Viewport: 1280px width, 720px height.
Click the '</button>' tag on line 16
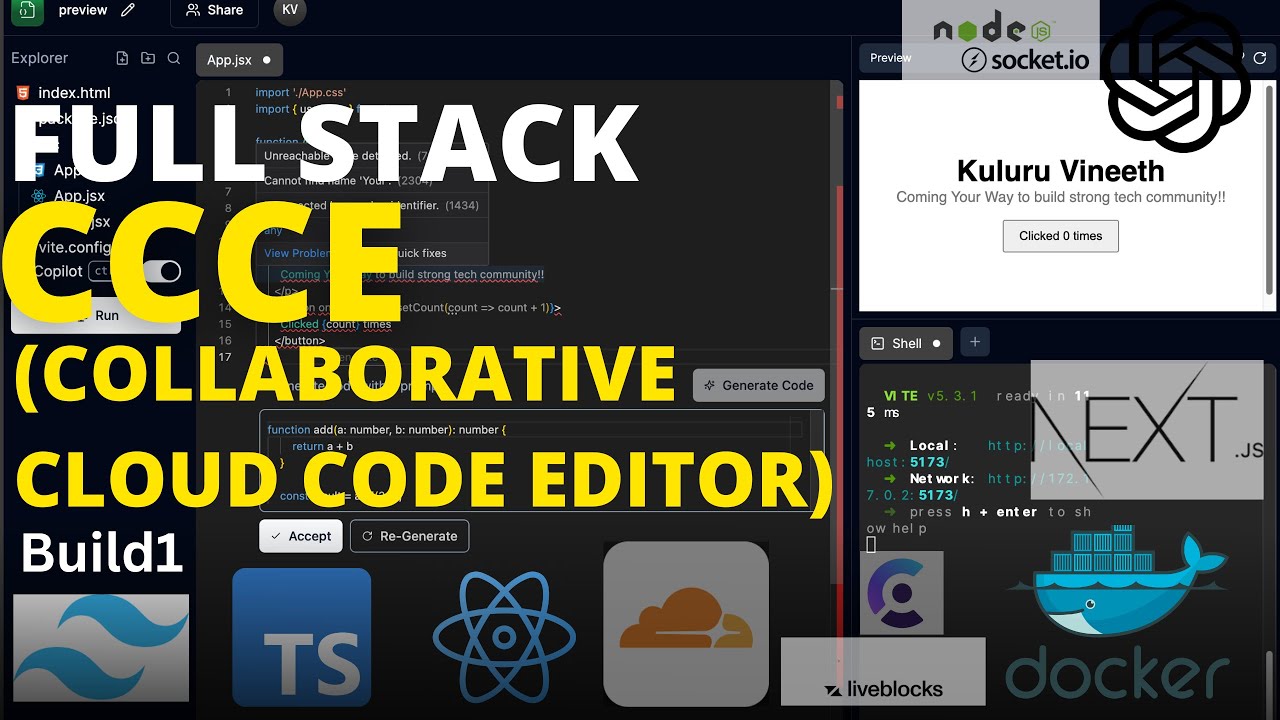(299, 340)
